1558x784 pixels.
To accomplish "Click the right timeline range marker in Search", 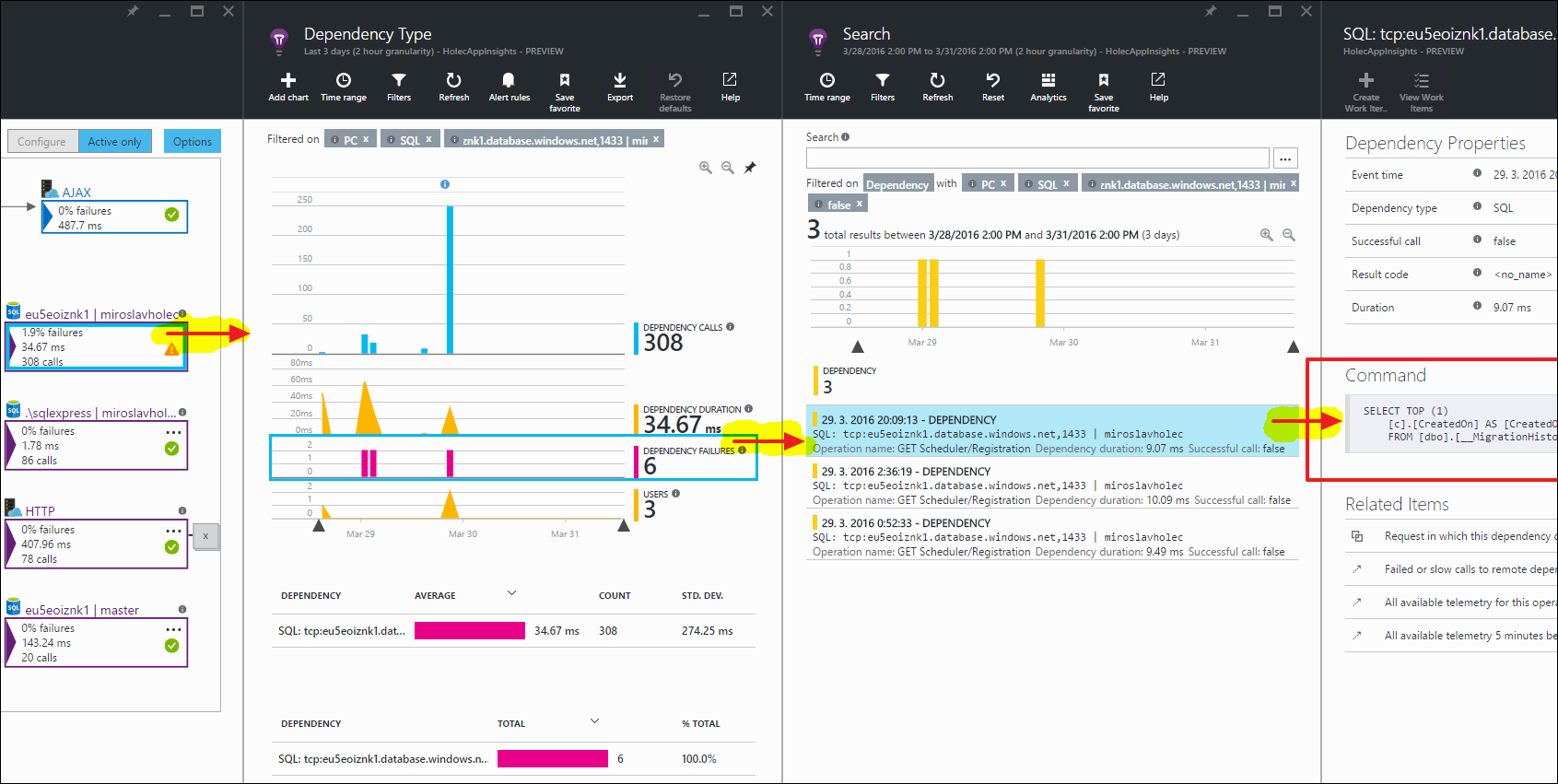I will tap(1293, 347).
